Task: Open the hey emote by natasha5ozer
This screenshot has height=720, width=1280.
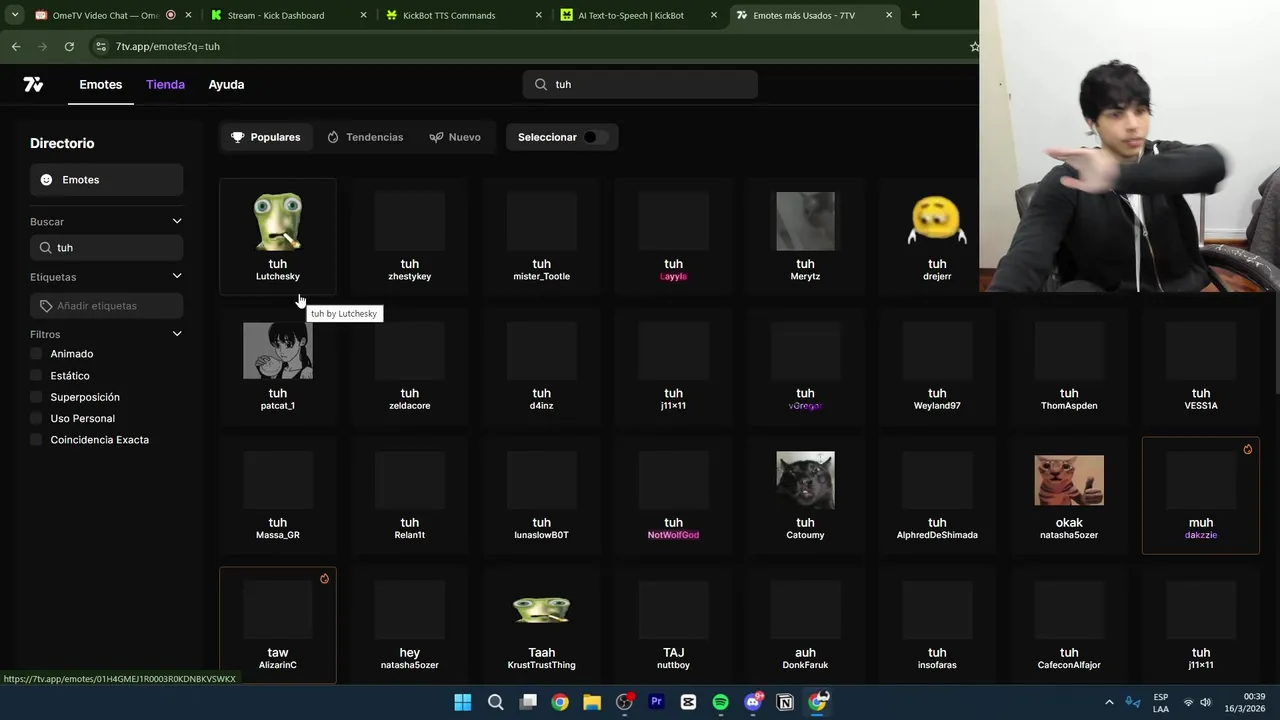Action: point(410,625)
